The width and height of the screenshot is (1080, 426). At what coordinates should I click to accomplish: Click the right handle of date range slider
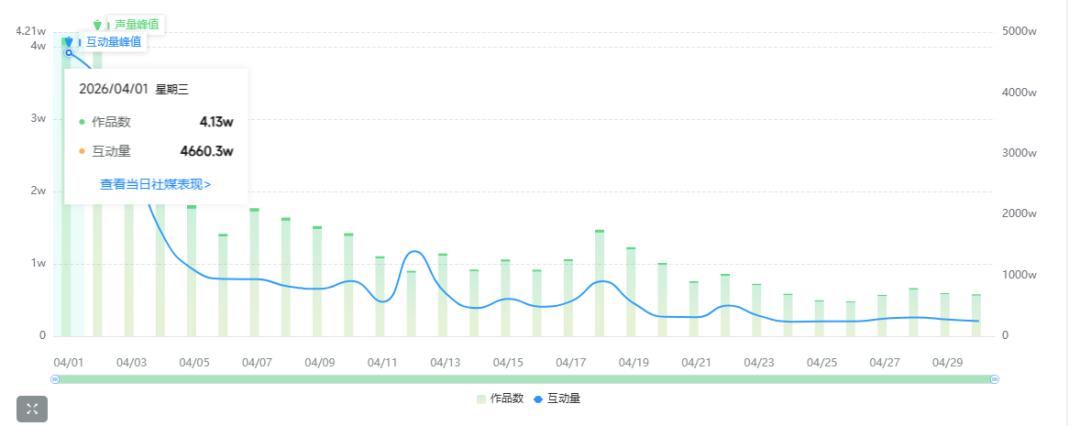click(x=994, y=379)
